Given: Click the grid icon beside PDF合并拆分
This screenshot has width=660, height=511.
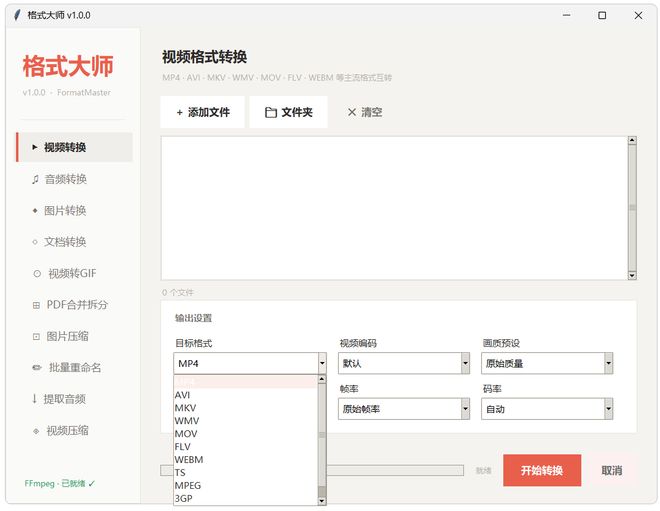Looking at the screenshot, I should click(x=36, y=305).
